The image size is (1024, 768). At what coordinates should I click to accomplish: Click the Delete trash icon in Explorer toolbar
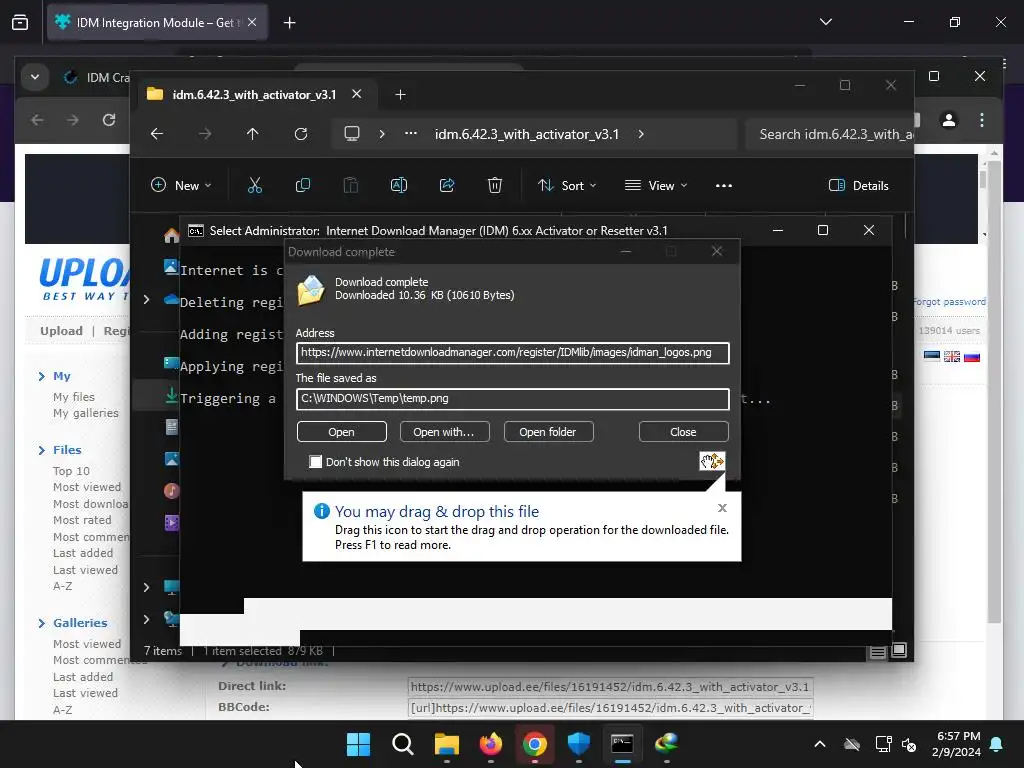click(495, 185)
